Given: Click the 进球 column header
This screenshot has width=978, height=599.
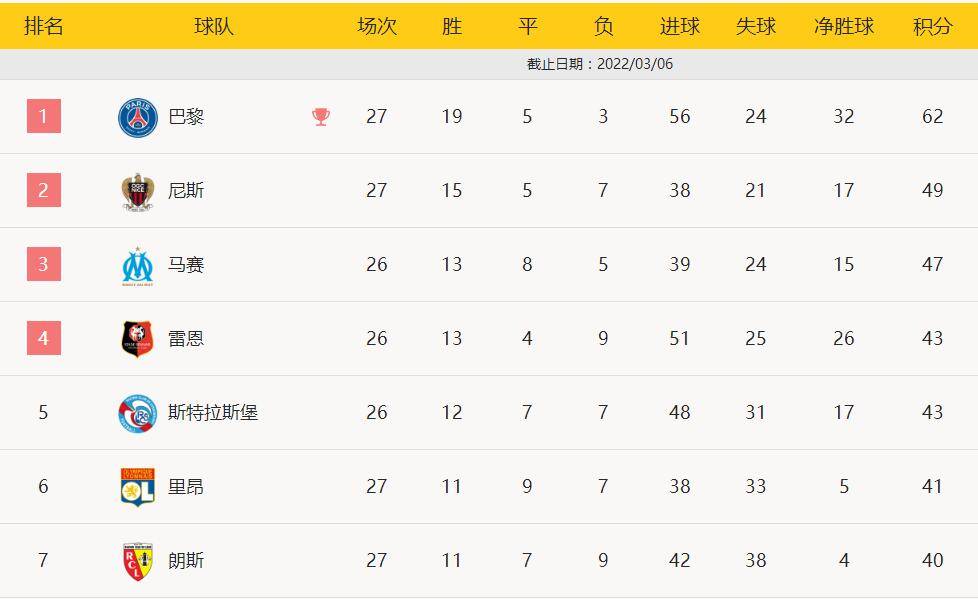Looking at the screenshot, I should [x=680, y=26].
